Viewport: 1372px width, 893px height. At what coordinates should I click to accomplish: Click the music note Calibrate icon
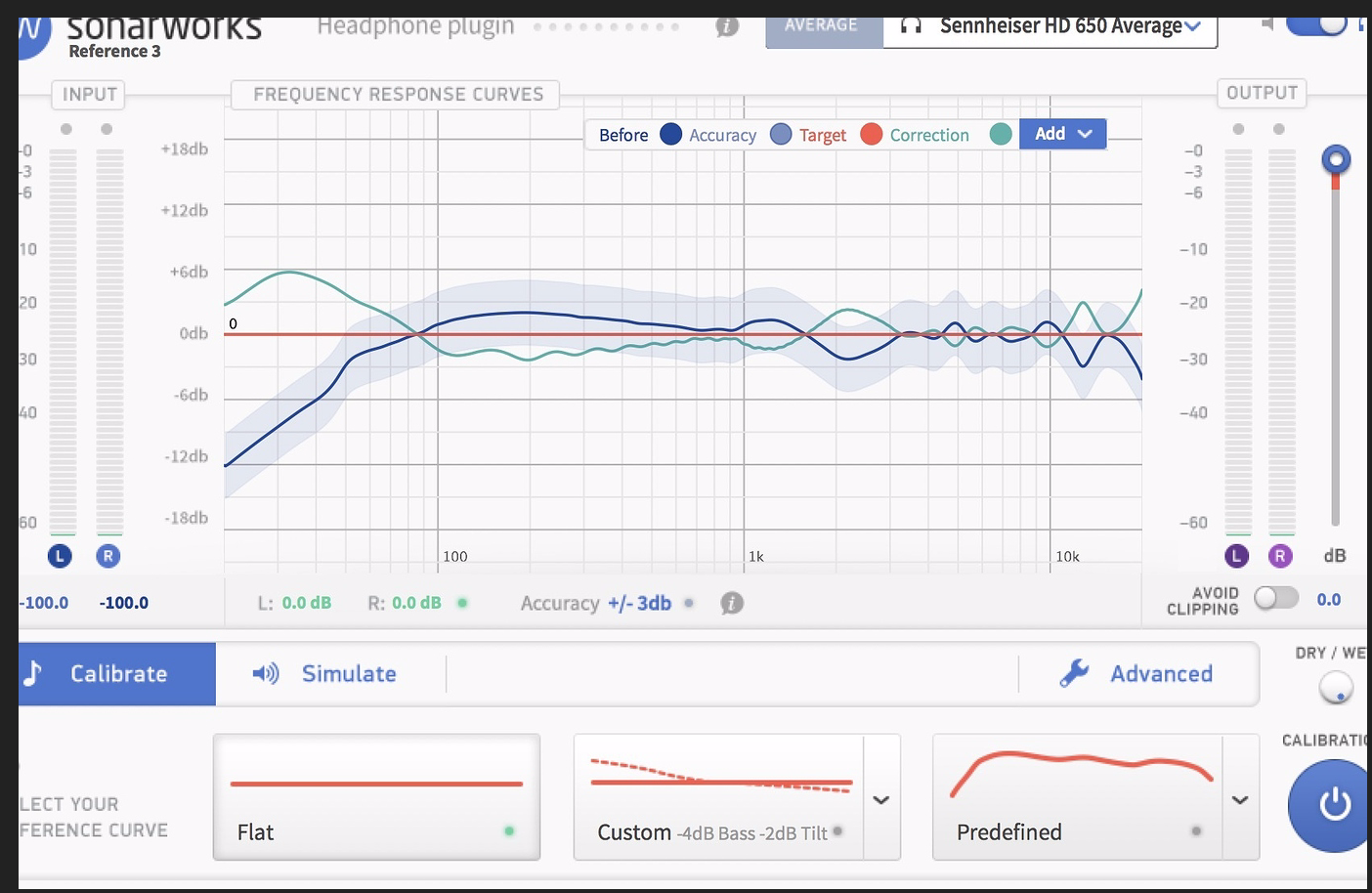(33, 673)
